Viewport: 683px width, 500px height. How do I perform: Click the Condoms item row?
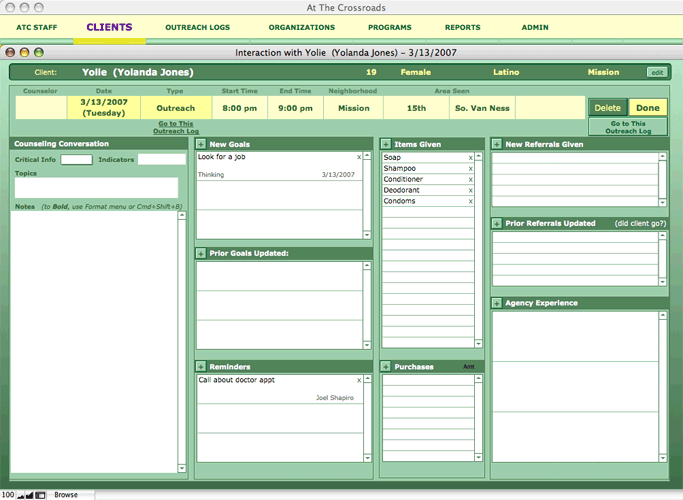pos(428,201)
